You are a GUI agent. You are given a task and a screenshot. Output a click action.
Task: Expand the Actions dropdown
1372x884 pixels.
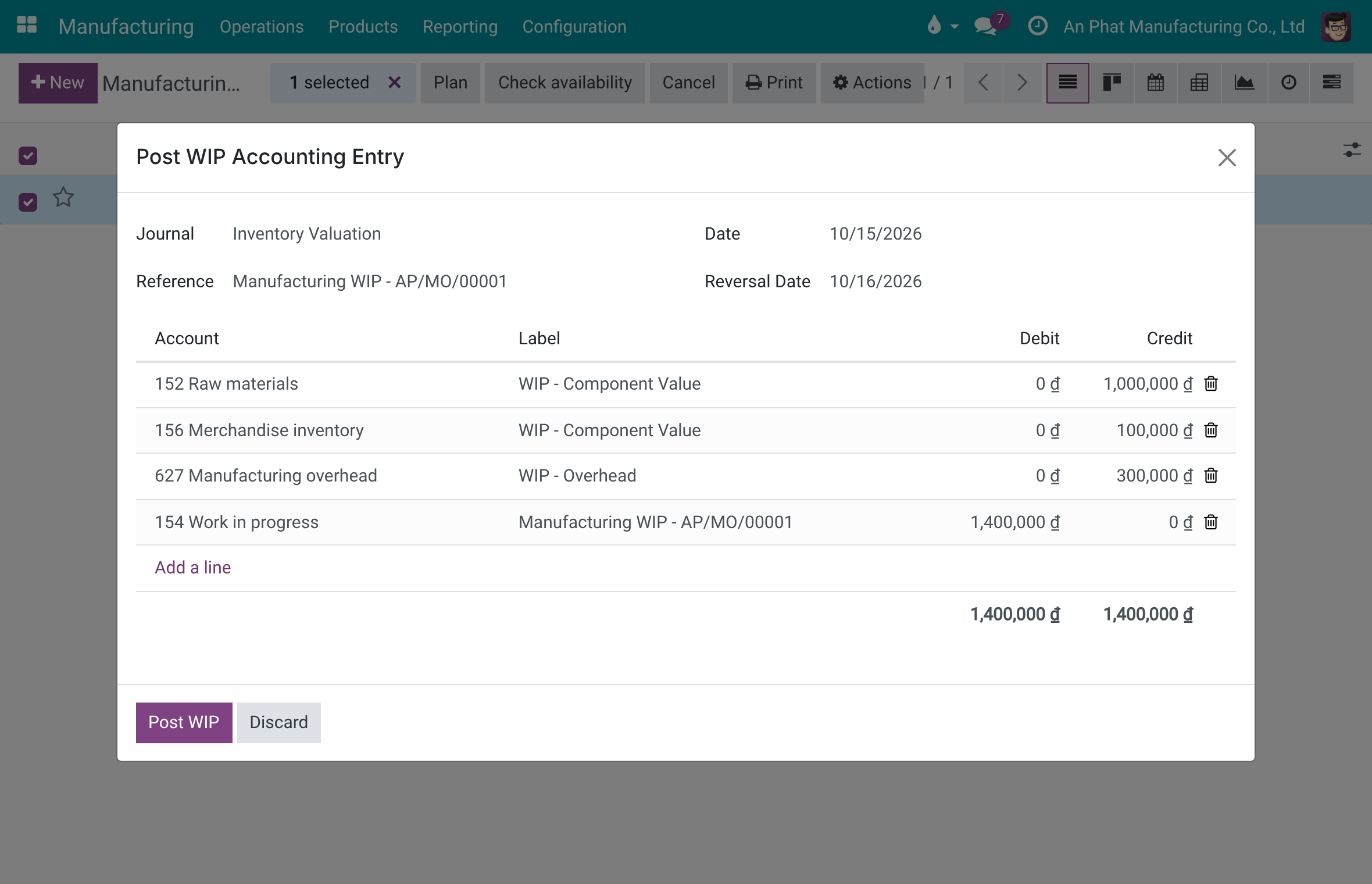tap(872, 83)
